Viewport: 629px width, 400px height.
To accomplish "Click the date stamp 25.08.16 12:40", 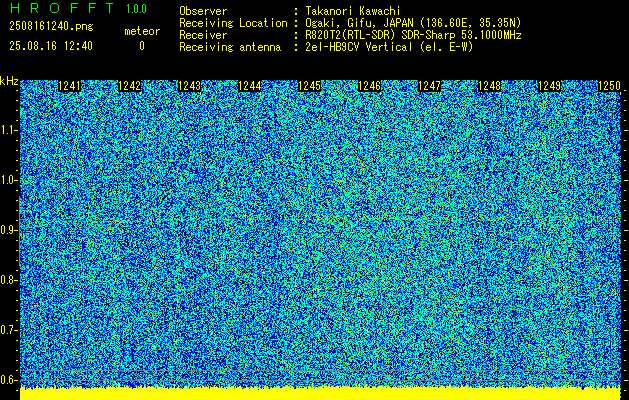I will (51, 46).
